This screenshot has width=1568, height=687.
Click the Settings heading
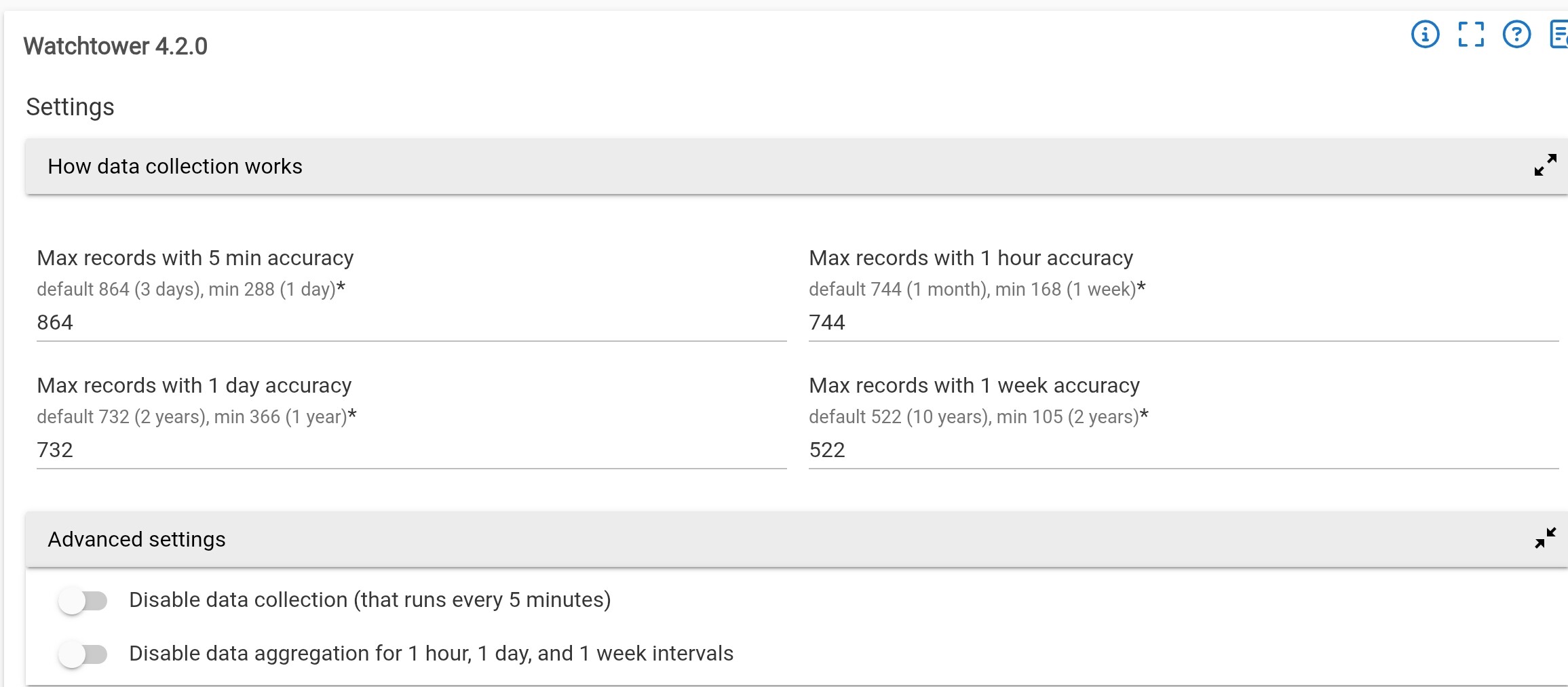coord(70,107)
